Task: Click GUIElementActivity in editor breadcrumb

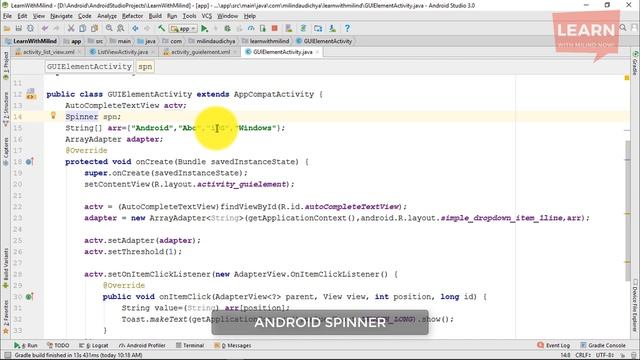Action: (89, 67)
